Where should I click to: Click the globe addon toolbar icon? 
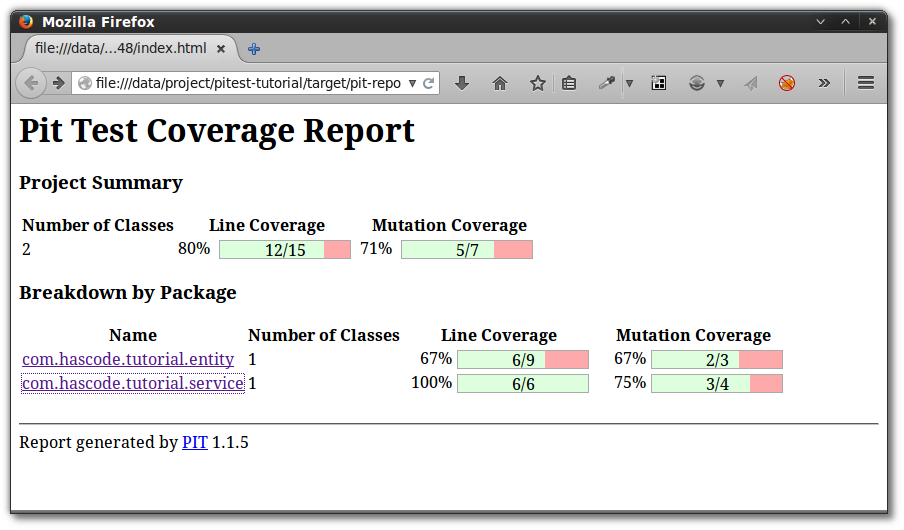[x=696, y=83]
